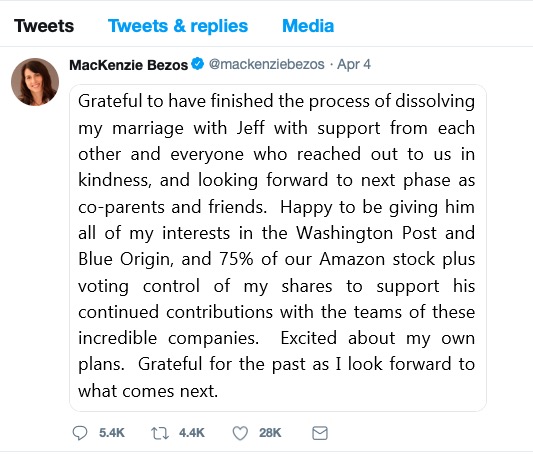Image resolution: width=533 pixels, height=455 pixels.
Task: Click the 28K likes count
Action: [x=270, y=433]
